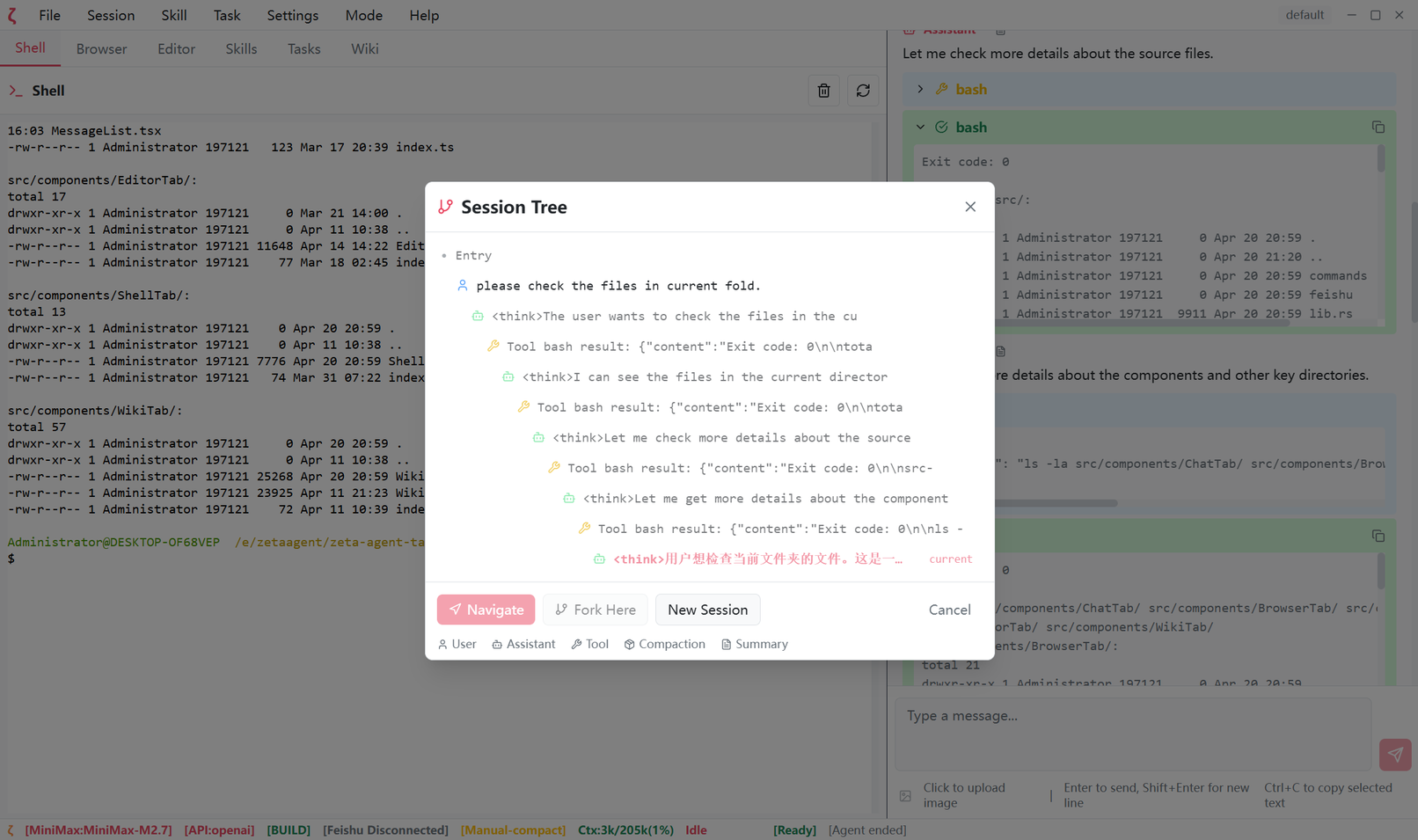Close the Session Tree dialog
The height and width of the screenshot is (840, 1418).
click(969, 207)
